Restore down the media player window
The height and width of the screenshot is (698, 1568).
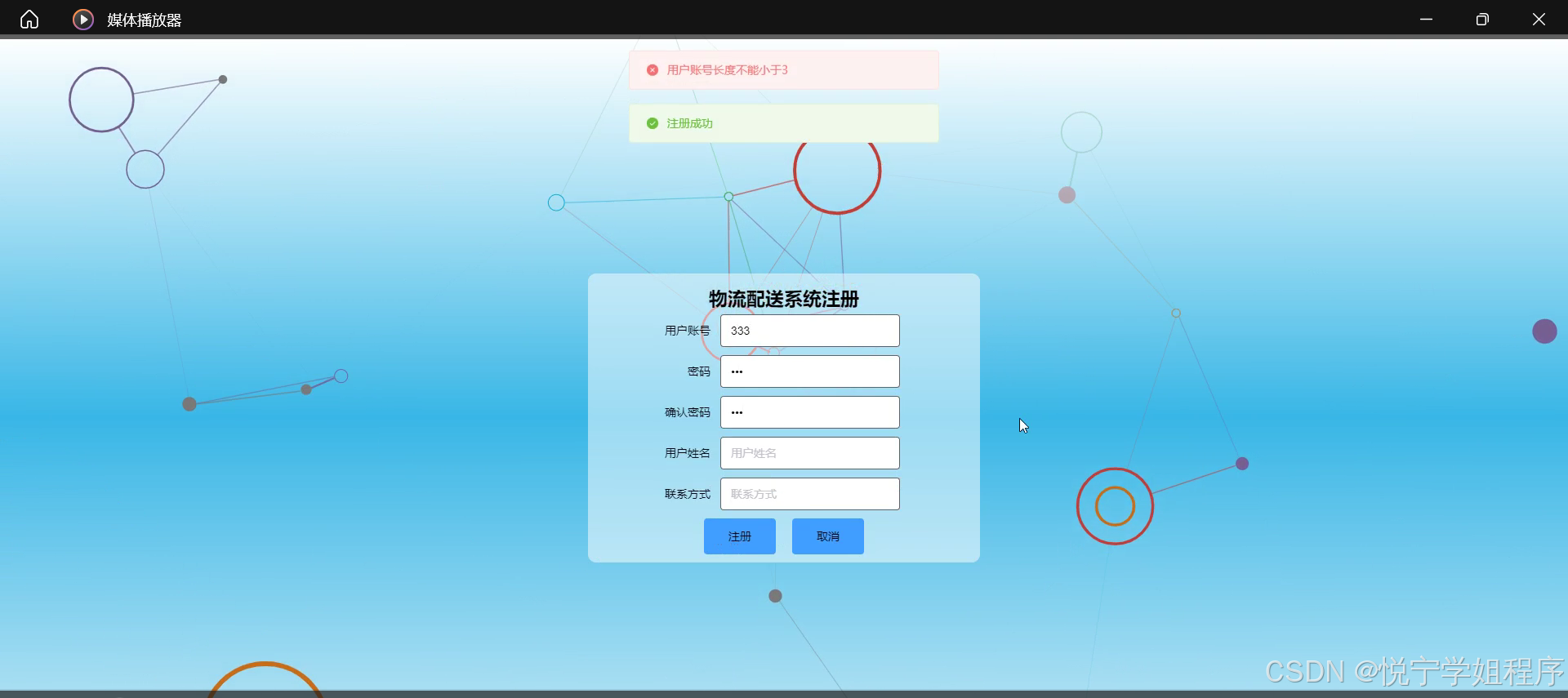pos(1482,20)
